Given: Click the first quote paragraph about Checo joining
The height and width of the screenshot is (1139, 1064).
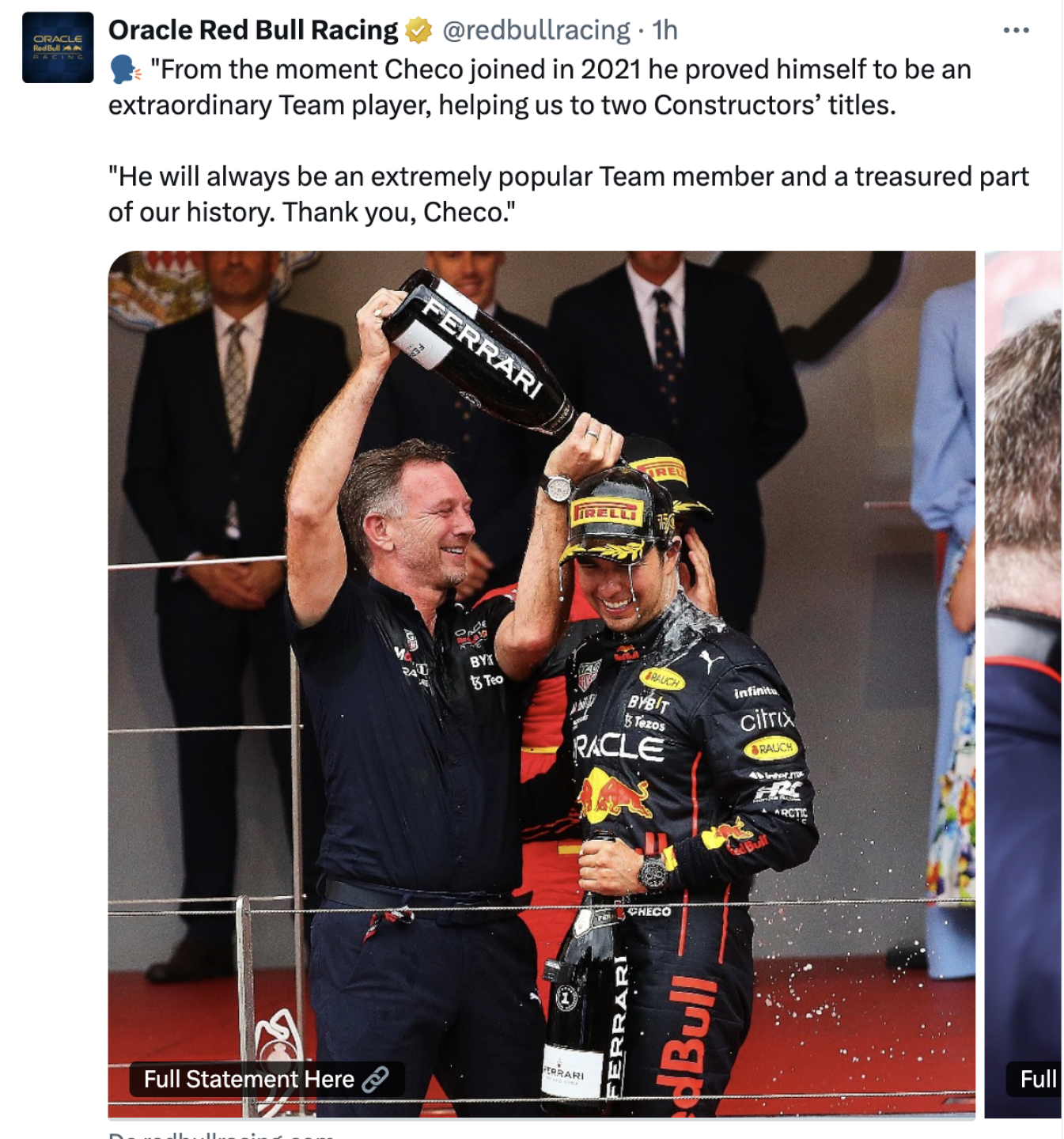Looking at the screenshot, I should pyautogui.click(x=540, y=87).
